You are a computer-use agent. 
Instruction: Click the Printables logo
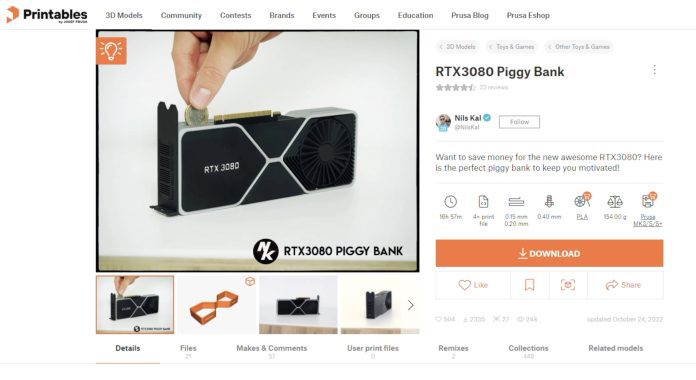[x=47, y=15]
